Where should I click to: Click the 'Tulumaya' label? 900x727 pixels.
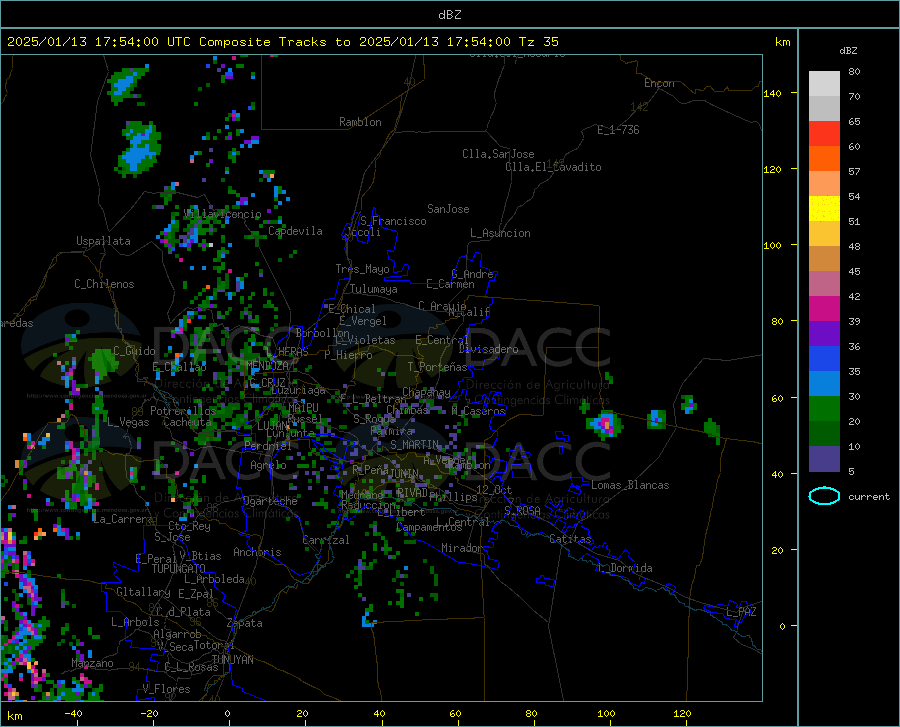point(374,289)
